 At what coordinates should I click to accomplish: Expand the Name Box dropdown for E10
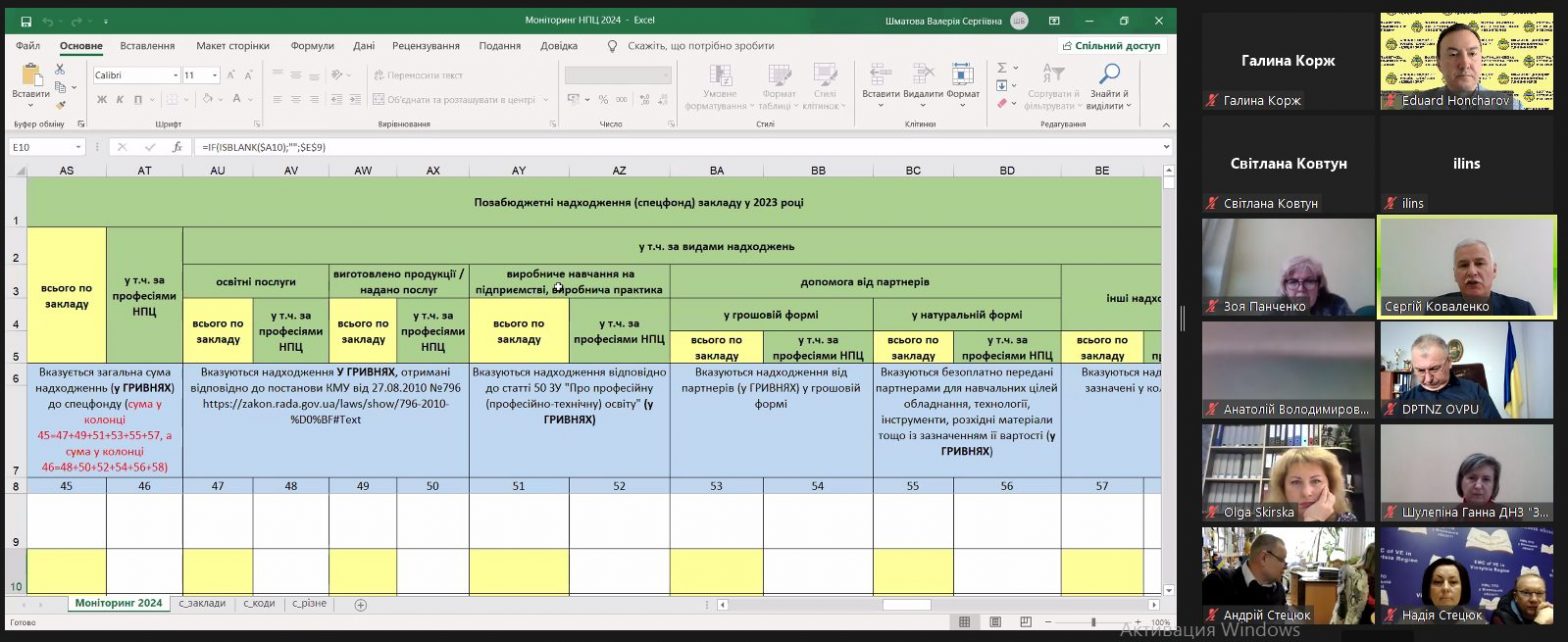coord(78,147)
